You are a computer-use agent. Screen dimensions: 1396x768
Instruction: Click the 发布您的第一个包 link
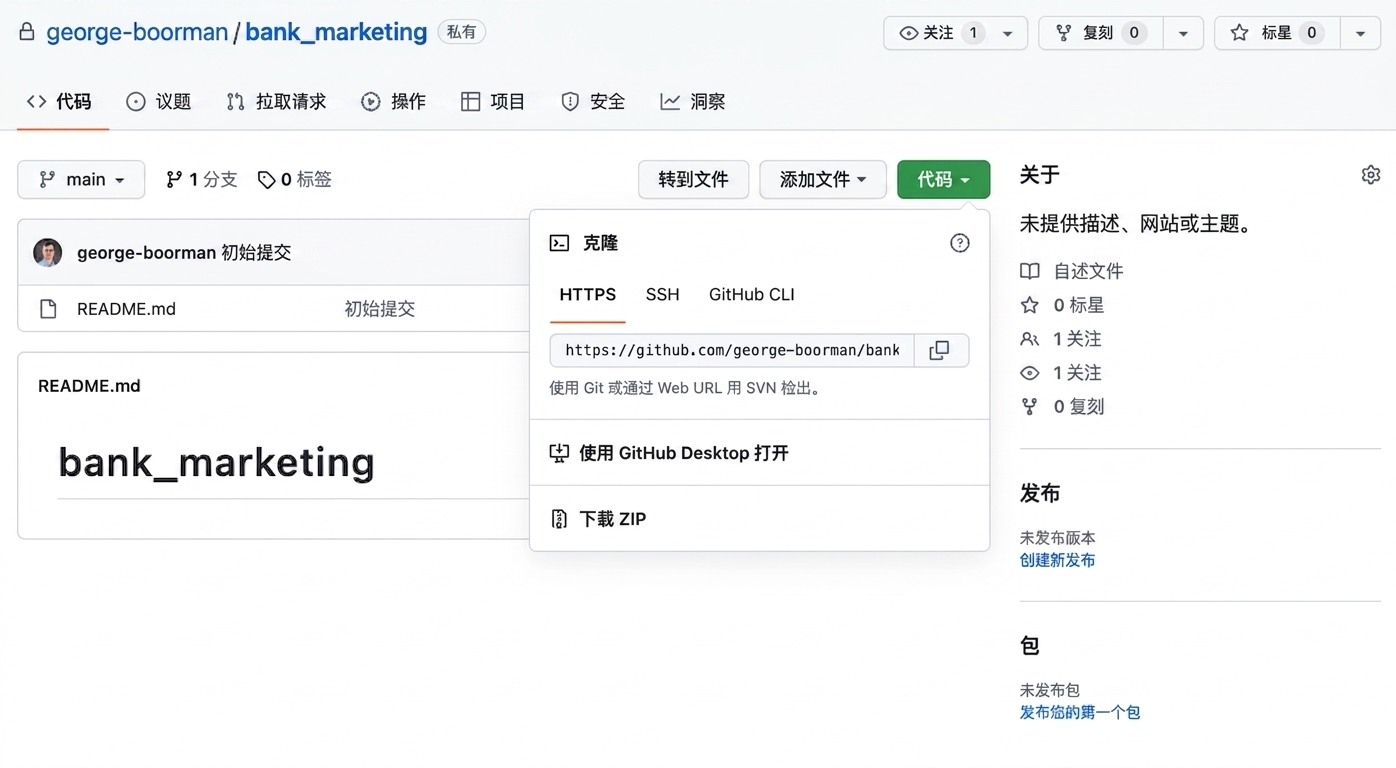point(1080,713)
